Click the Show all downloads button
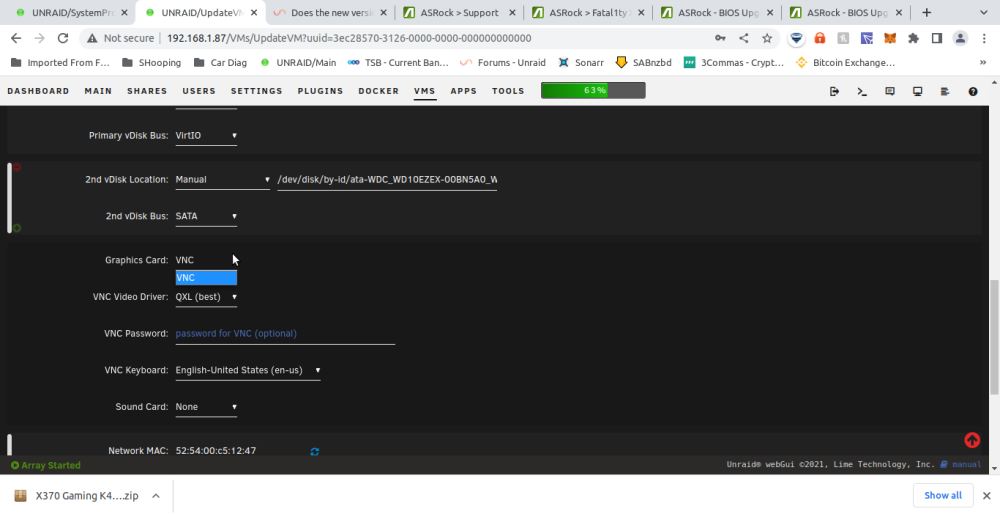The height and width of the screenshot is (517, 1000). pyautogui.click(x=943, y=495)
